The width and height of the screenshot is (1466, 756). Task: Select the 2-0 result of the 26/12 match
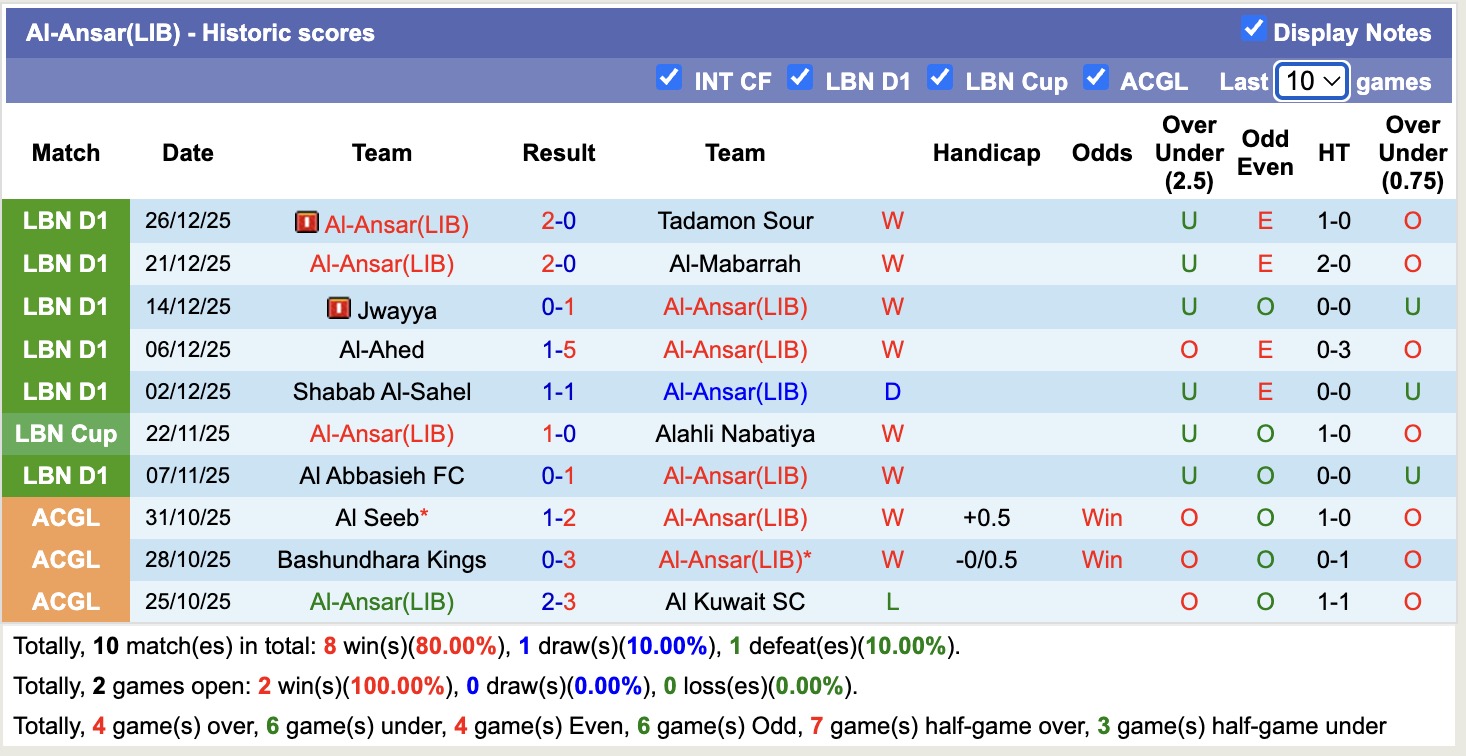(559, 221)
